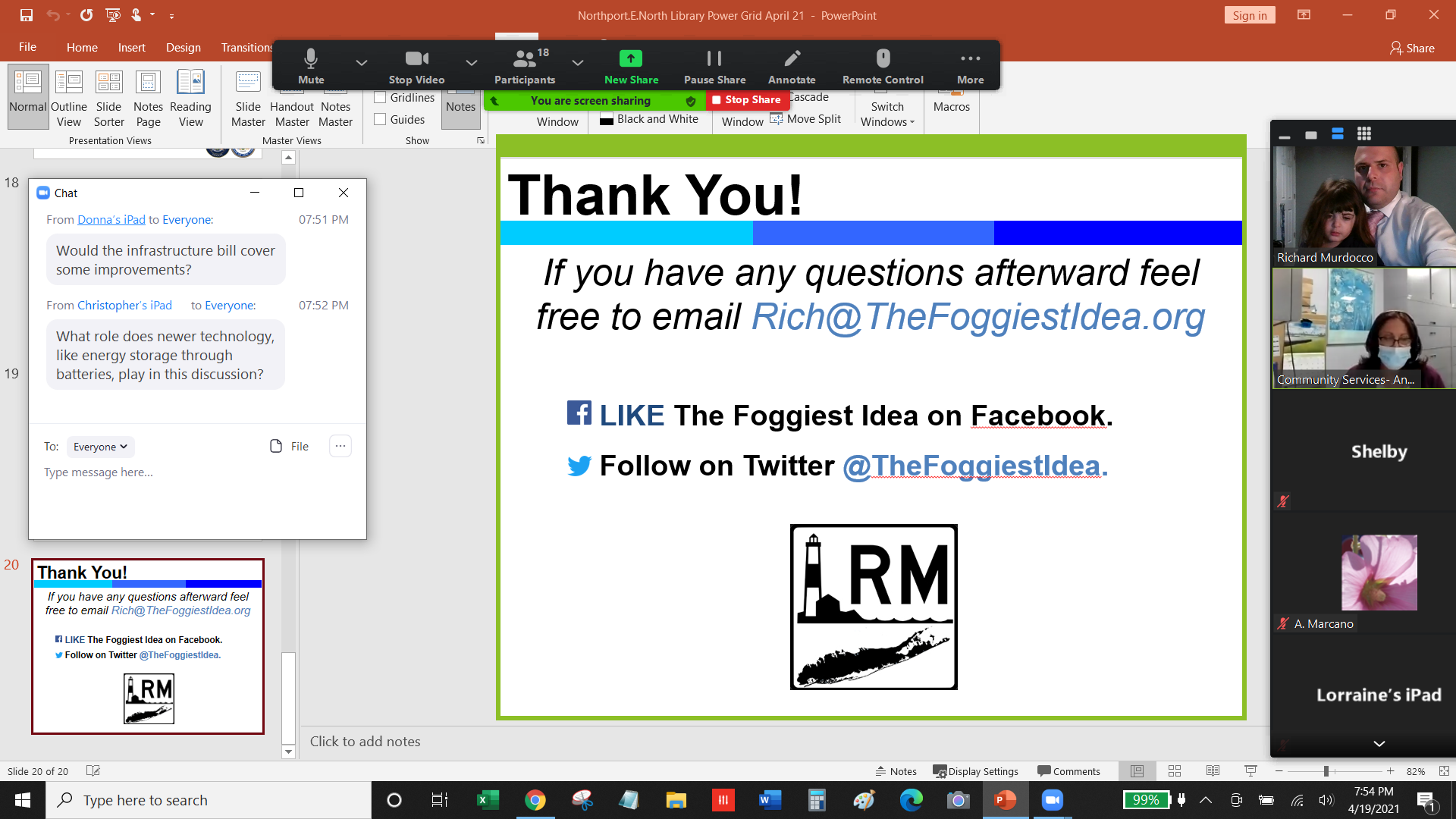This screenshot has width=1456, height=819.
Task: Open Zoom app in the taskbar
Action: [1053, 800]
